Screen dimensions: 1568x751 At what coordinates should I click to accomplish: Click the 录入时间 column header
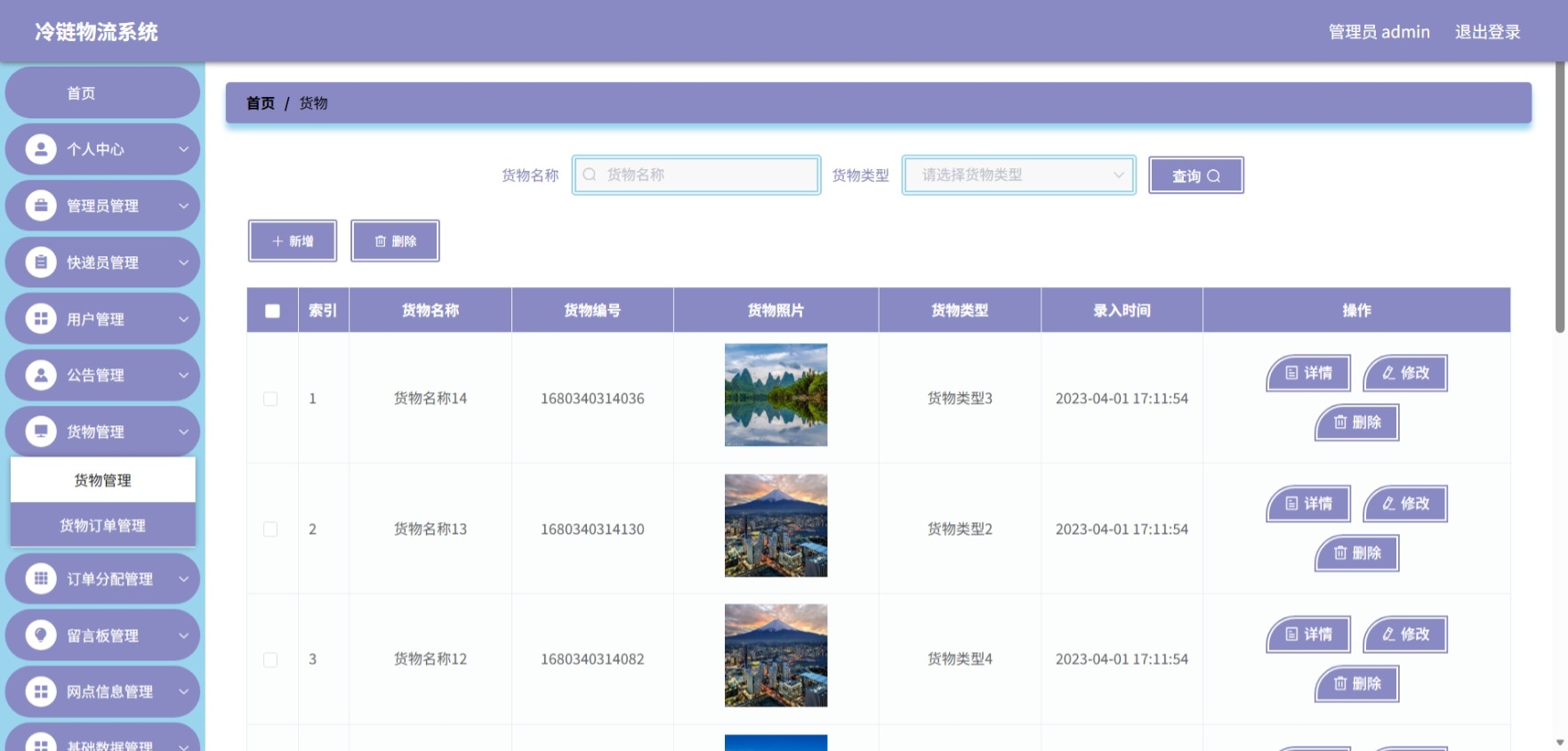1122,311
